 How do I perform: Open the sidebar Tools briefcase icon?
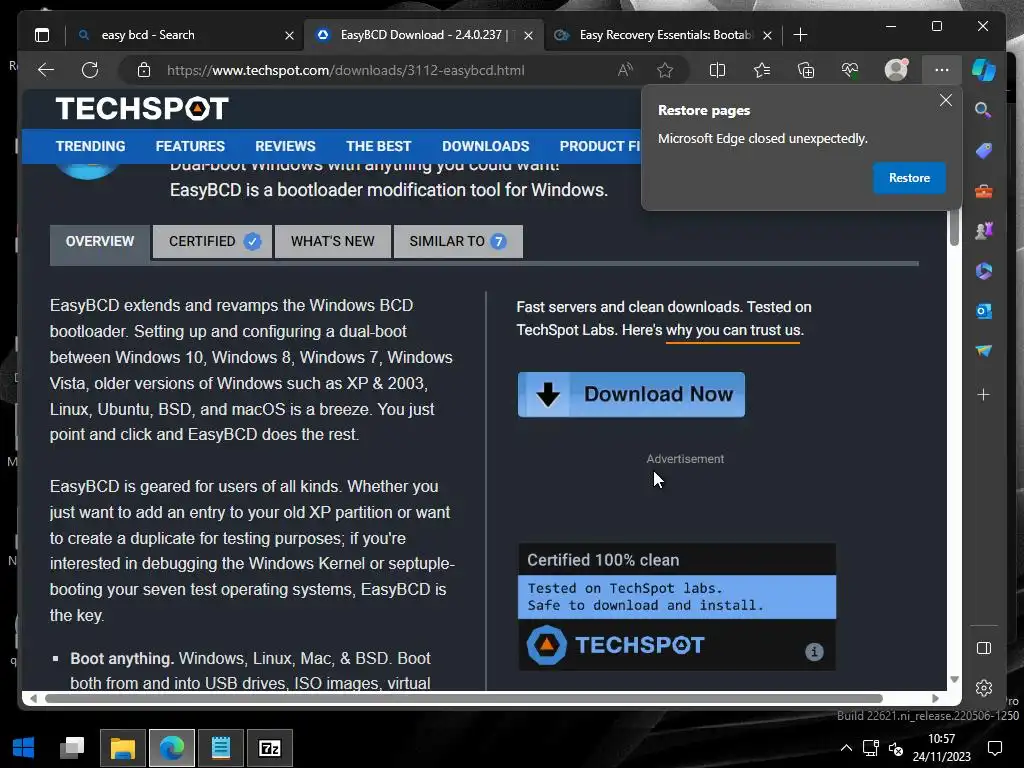984,191
